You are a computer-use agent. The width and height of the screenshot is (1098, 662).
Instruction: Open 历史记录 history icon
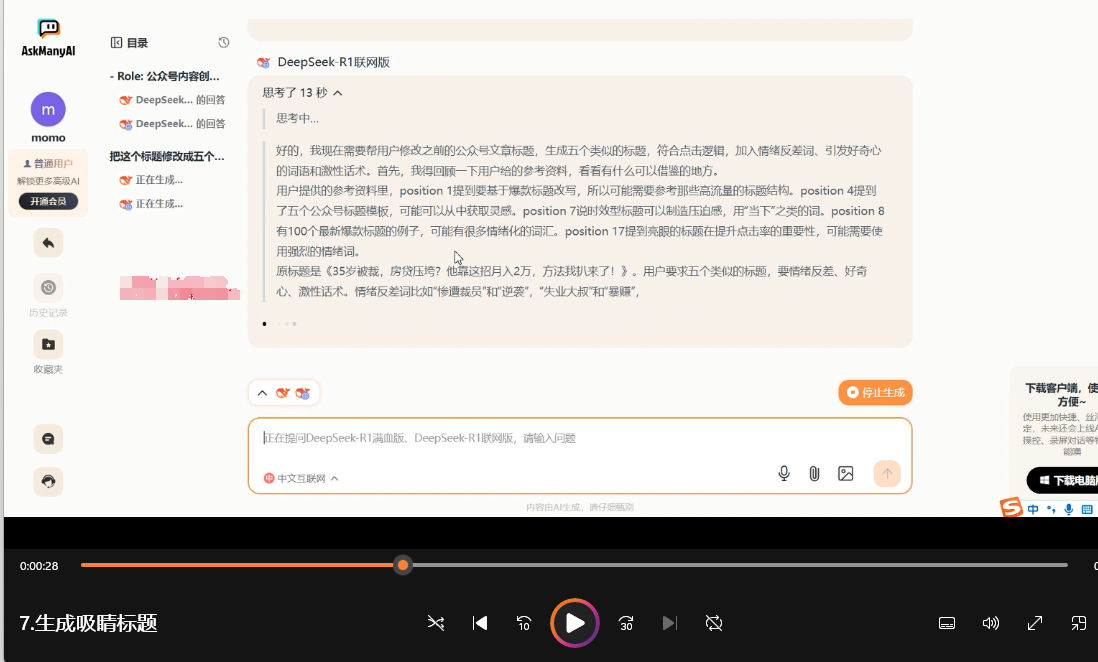48,287
